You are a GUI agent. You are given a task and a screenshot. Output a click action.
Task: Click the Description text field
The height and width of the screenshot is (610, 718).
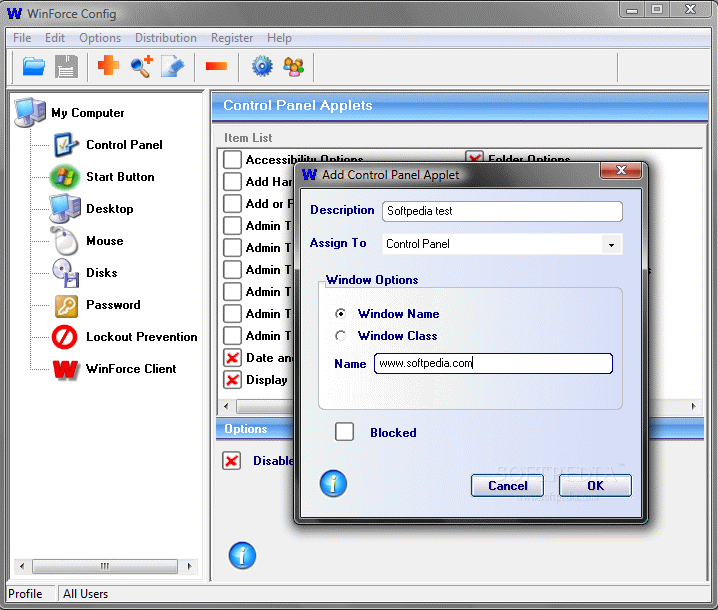(x=502, y=211)
